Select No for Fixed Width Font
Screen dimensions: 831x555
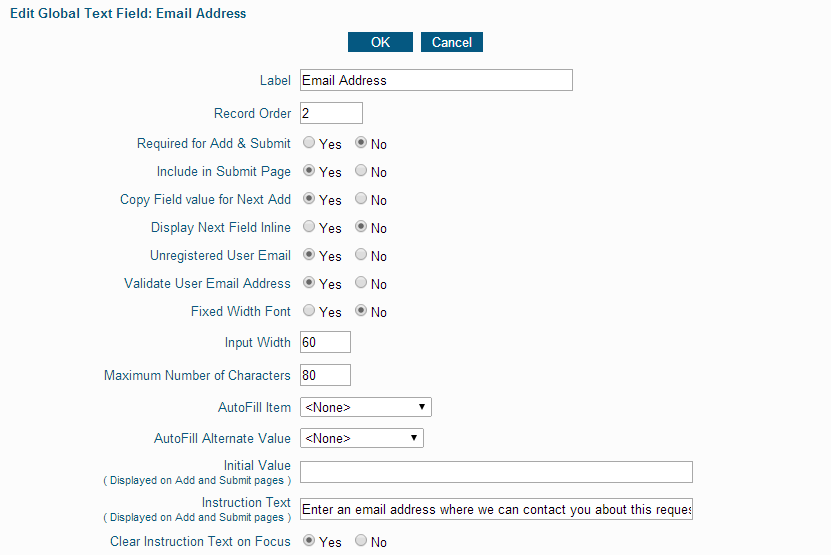pyautogui.click(x=361, y=311)
